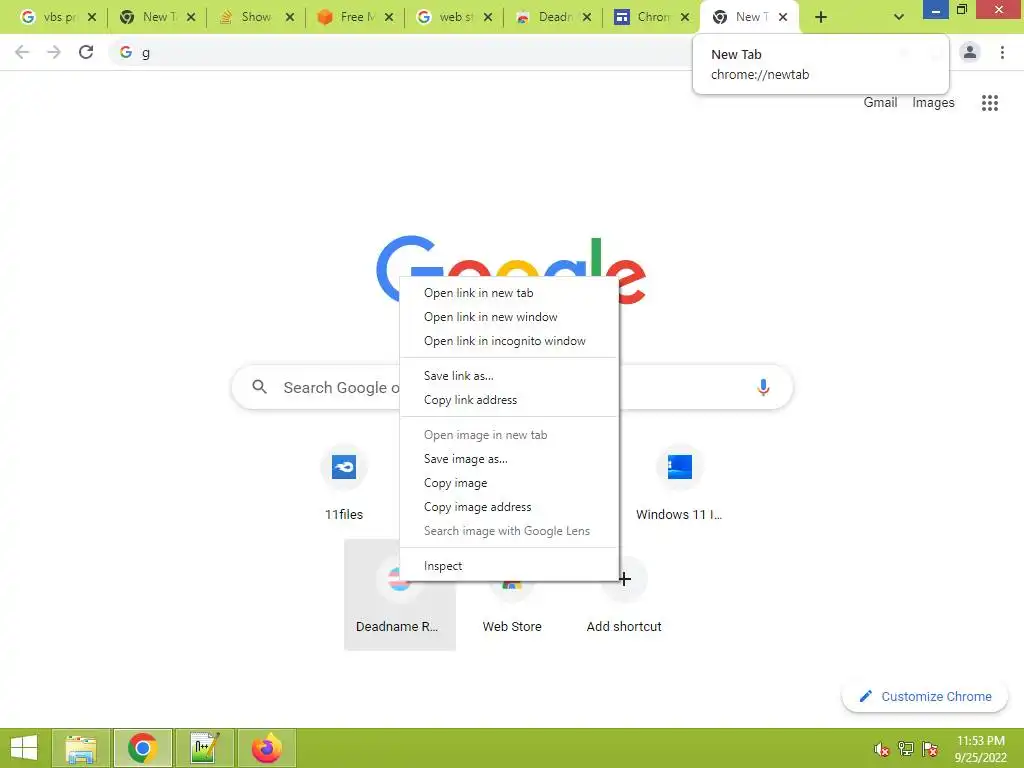Select 'Copy image' menu entry
The height and width of the screenshot is (768, 1024).
coord(509,483)
